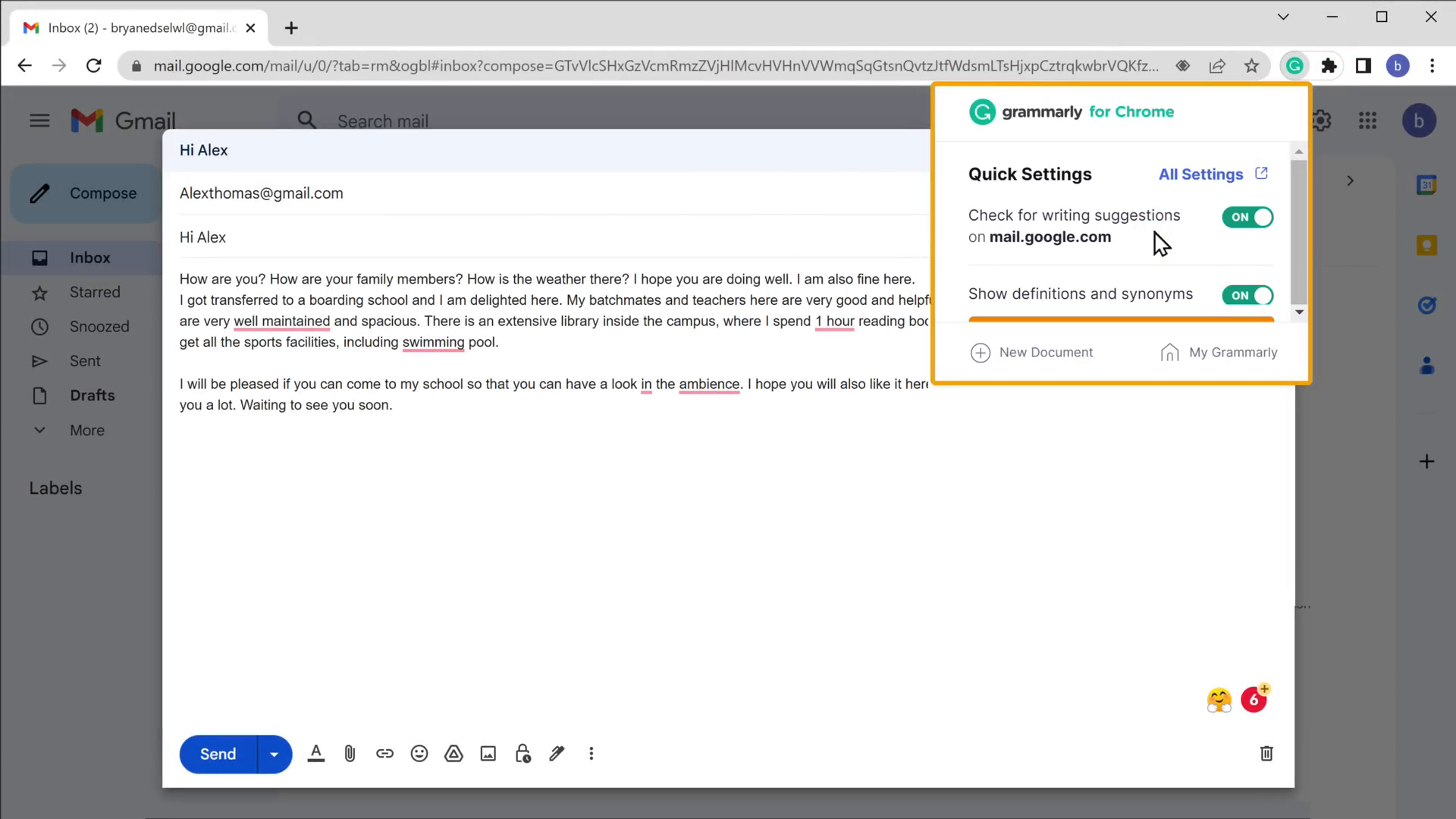The height and width of the screenshot is (819, 1456).
Task: Close the Inbox Gmail tab
Action: [251, 28]
